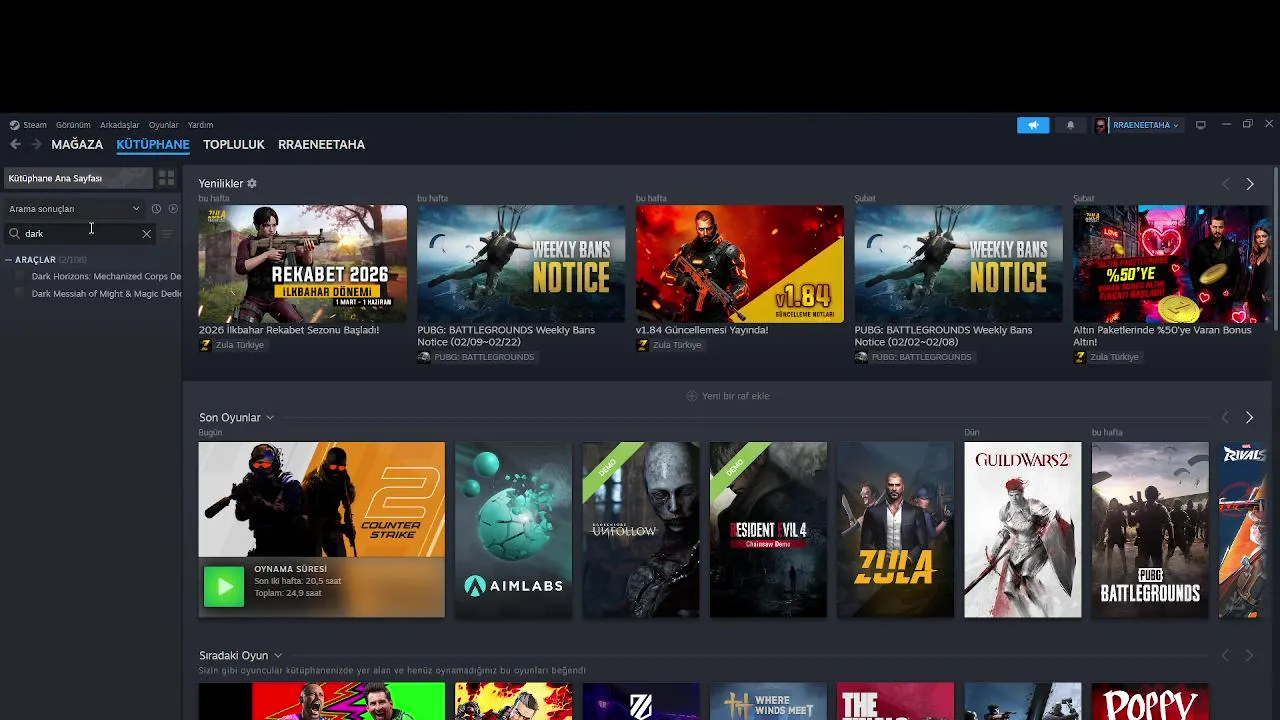Open the Oyunlar menu
The height and width of the screenshot is (720, 1280).
point(163,125)
